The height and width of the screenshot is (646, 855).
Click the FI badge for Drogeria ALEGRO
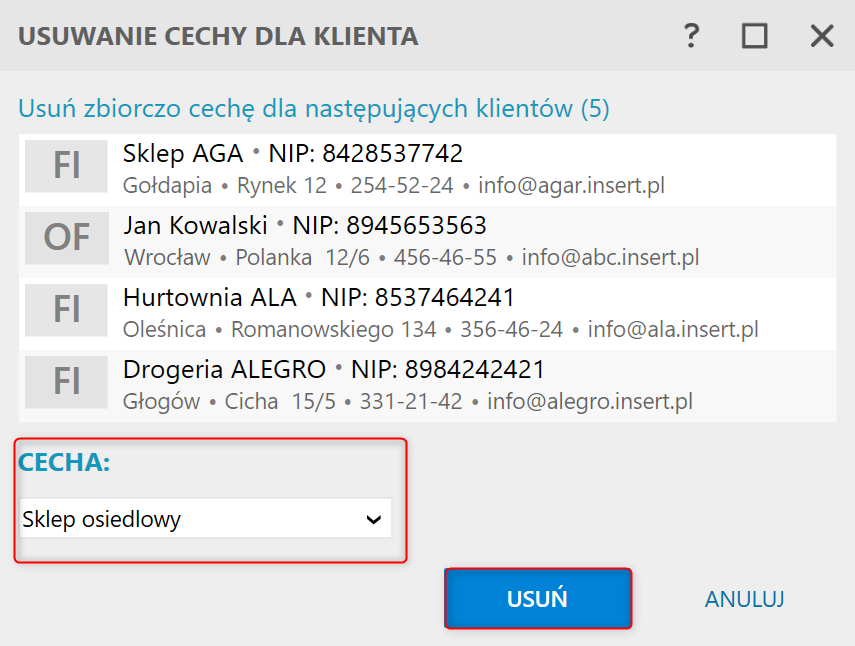click(66, 382)
